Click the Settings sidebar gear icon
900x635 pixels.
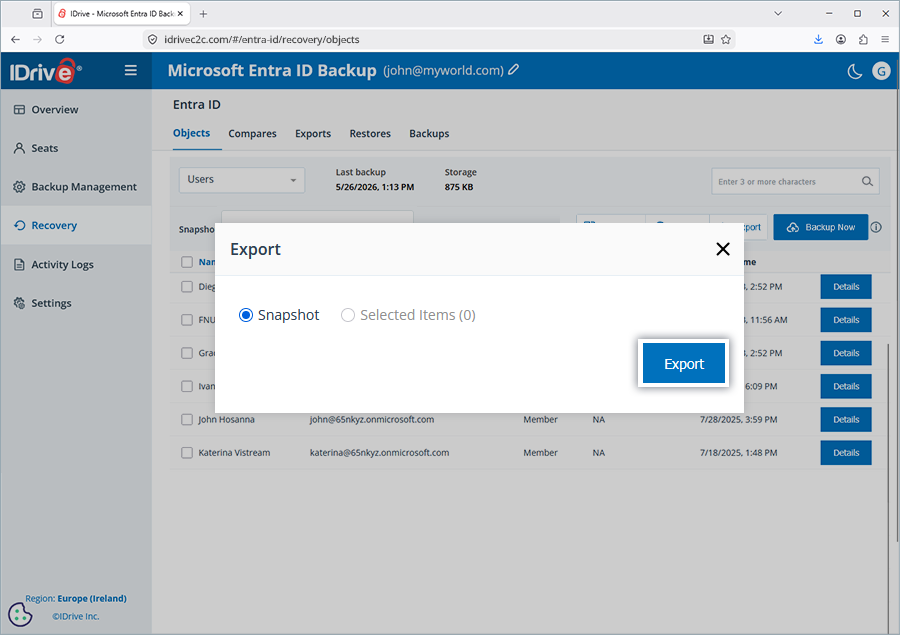pyautogui.click(x=20, y=303)
